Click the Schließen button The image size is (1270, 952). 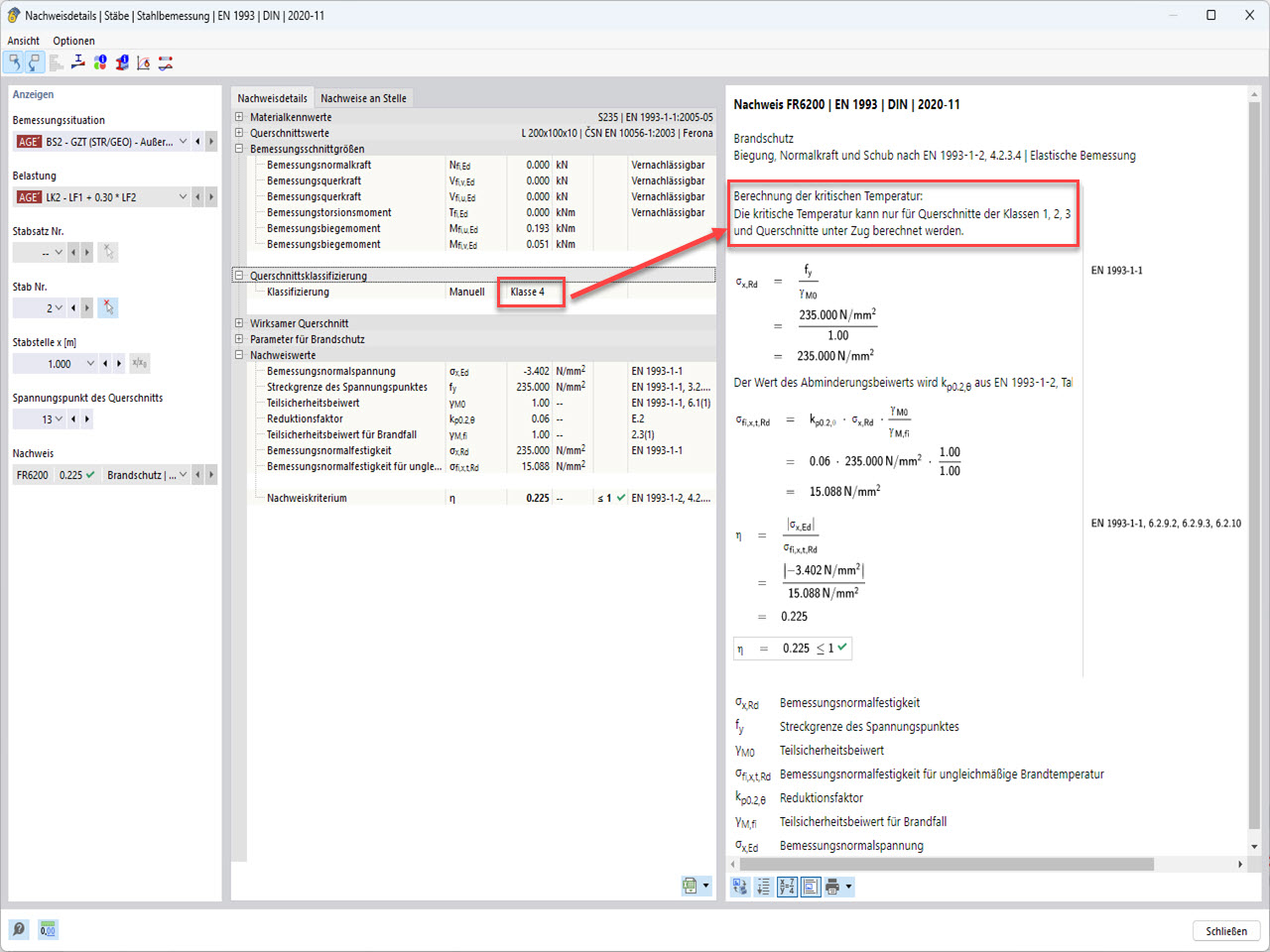coord(1225,930)
